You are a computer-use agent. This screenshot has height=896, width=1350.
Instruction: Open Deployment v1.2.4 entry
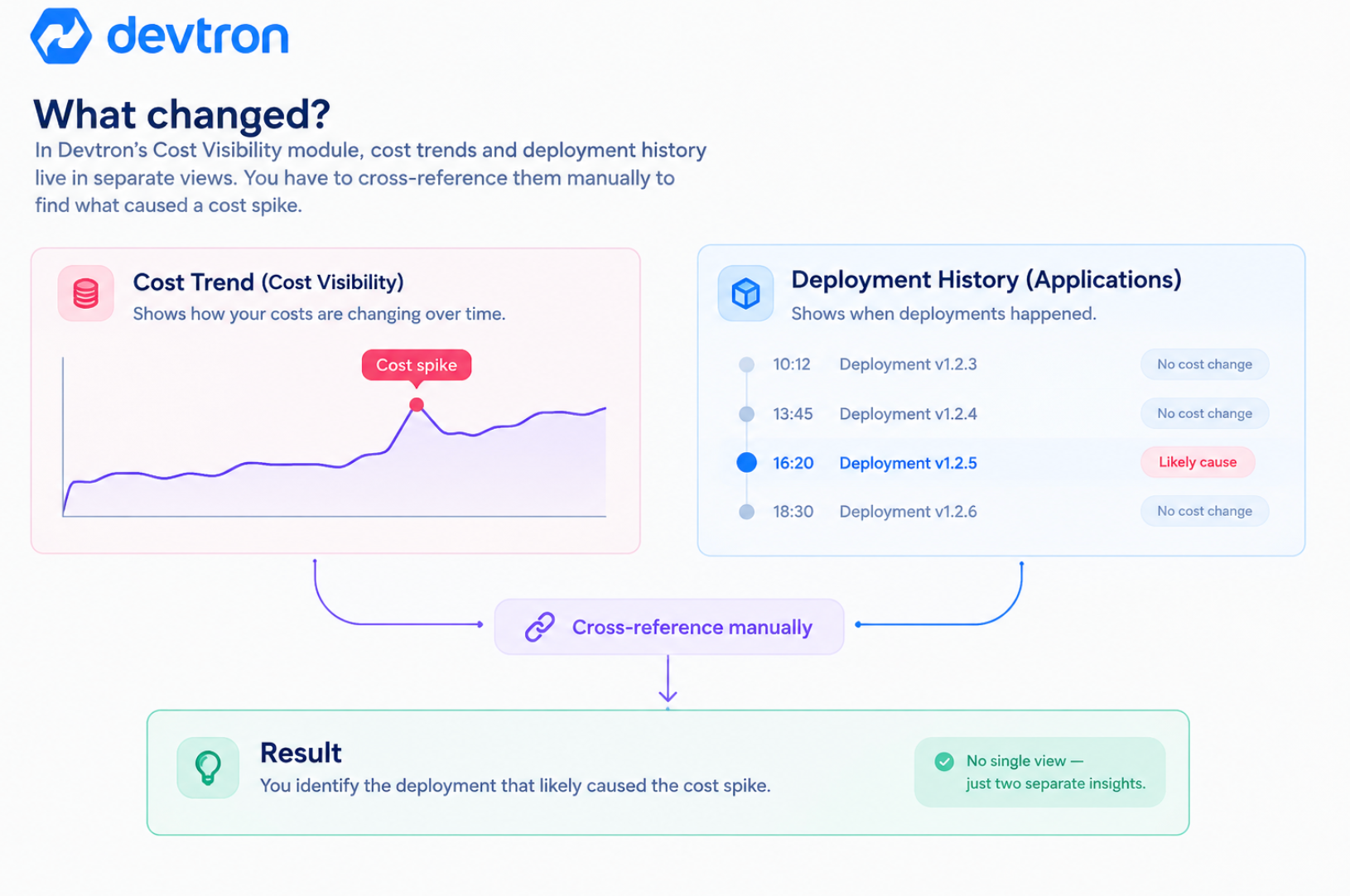908,413
